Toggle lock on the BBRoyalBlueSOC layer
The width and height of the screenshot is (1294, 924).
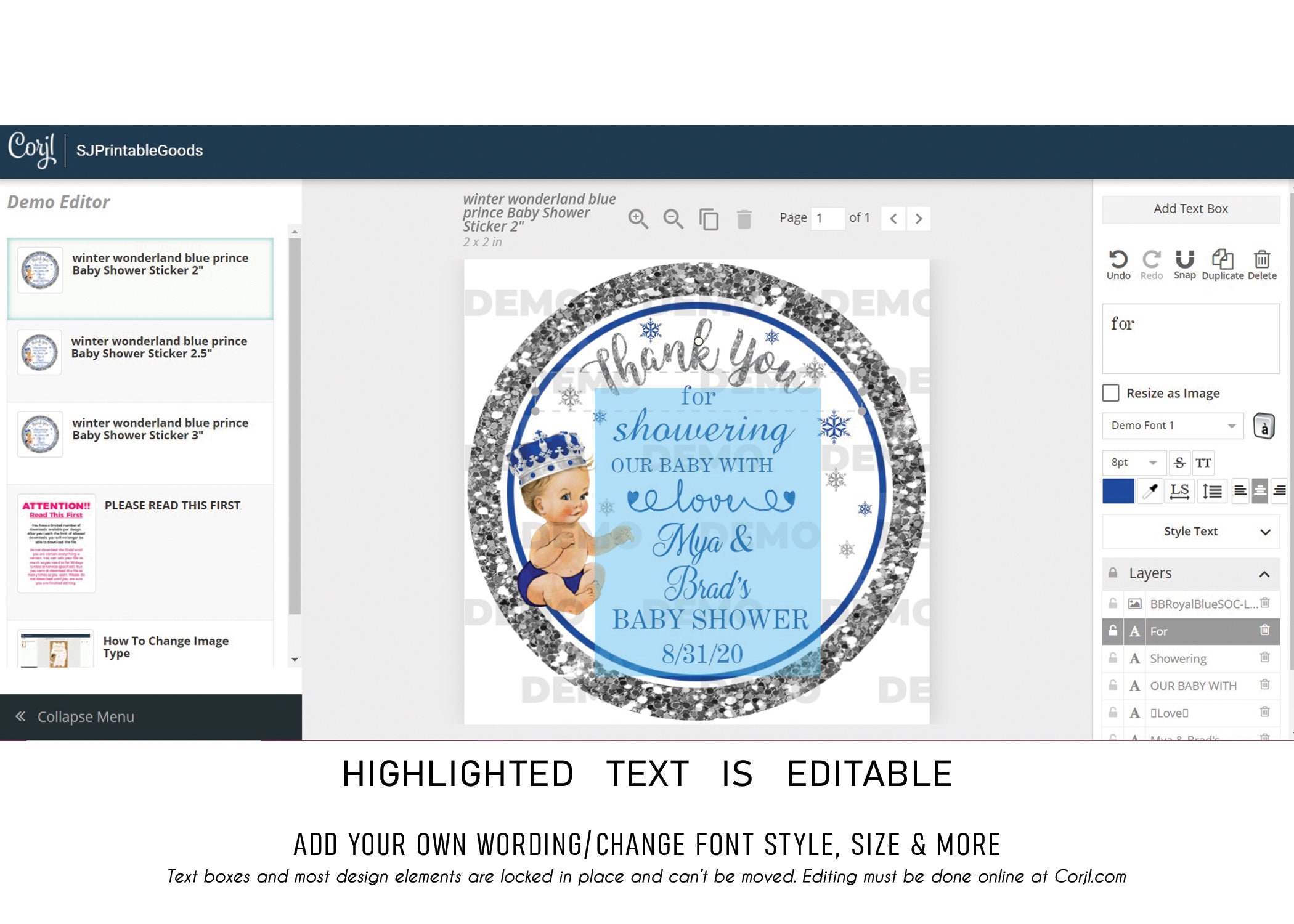pyautogui.click(x=1113, y=604)
